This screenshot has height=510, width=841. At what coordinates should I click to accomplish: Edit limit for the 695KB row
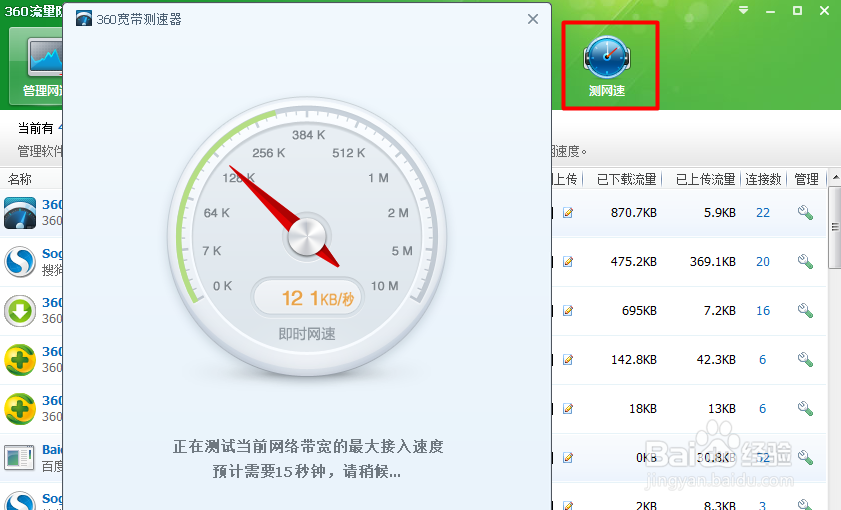[568, 311]
